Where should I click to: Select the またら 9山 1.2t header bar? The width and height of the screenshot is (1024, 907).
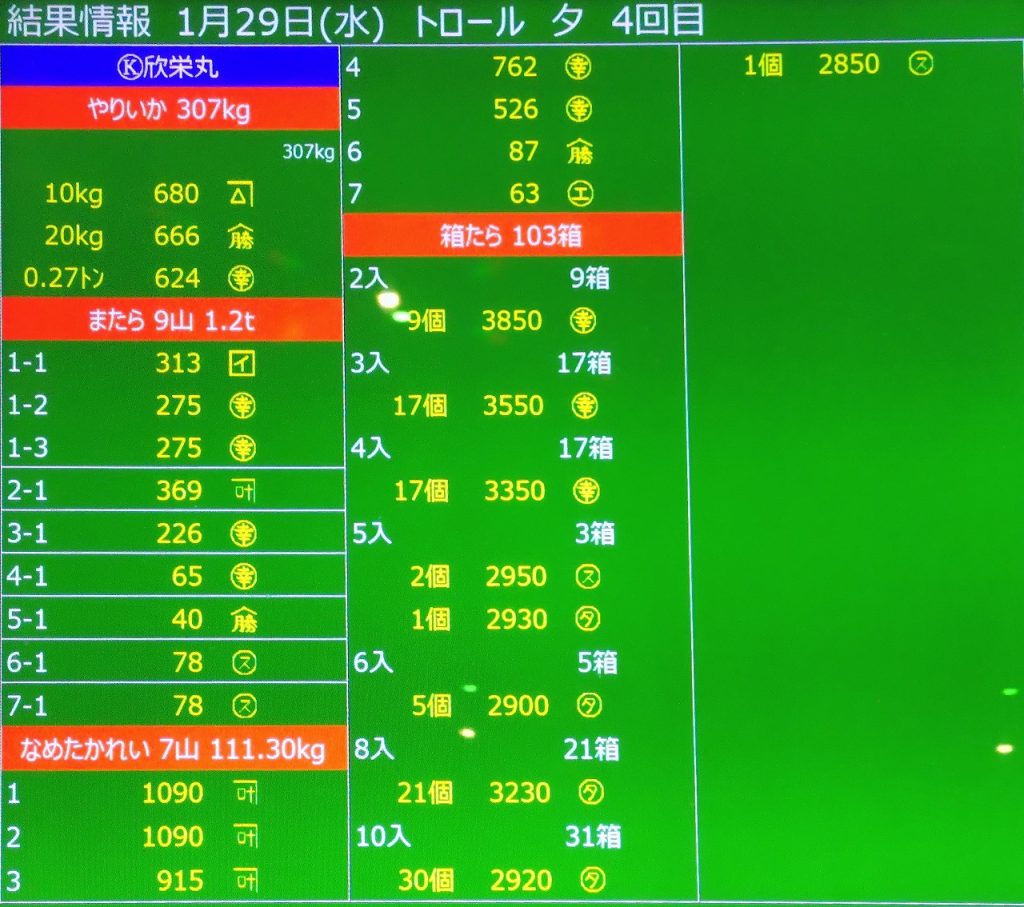coord(171,321)
